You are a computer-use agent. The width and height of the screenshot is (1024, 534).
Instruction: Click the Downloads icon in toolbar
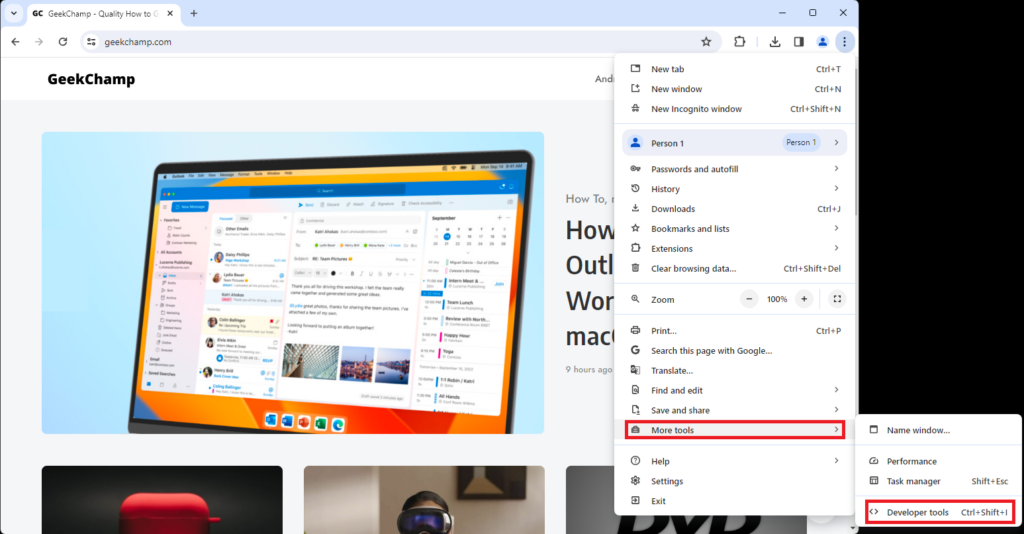(x=775, y=42)
